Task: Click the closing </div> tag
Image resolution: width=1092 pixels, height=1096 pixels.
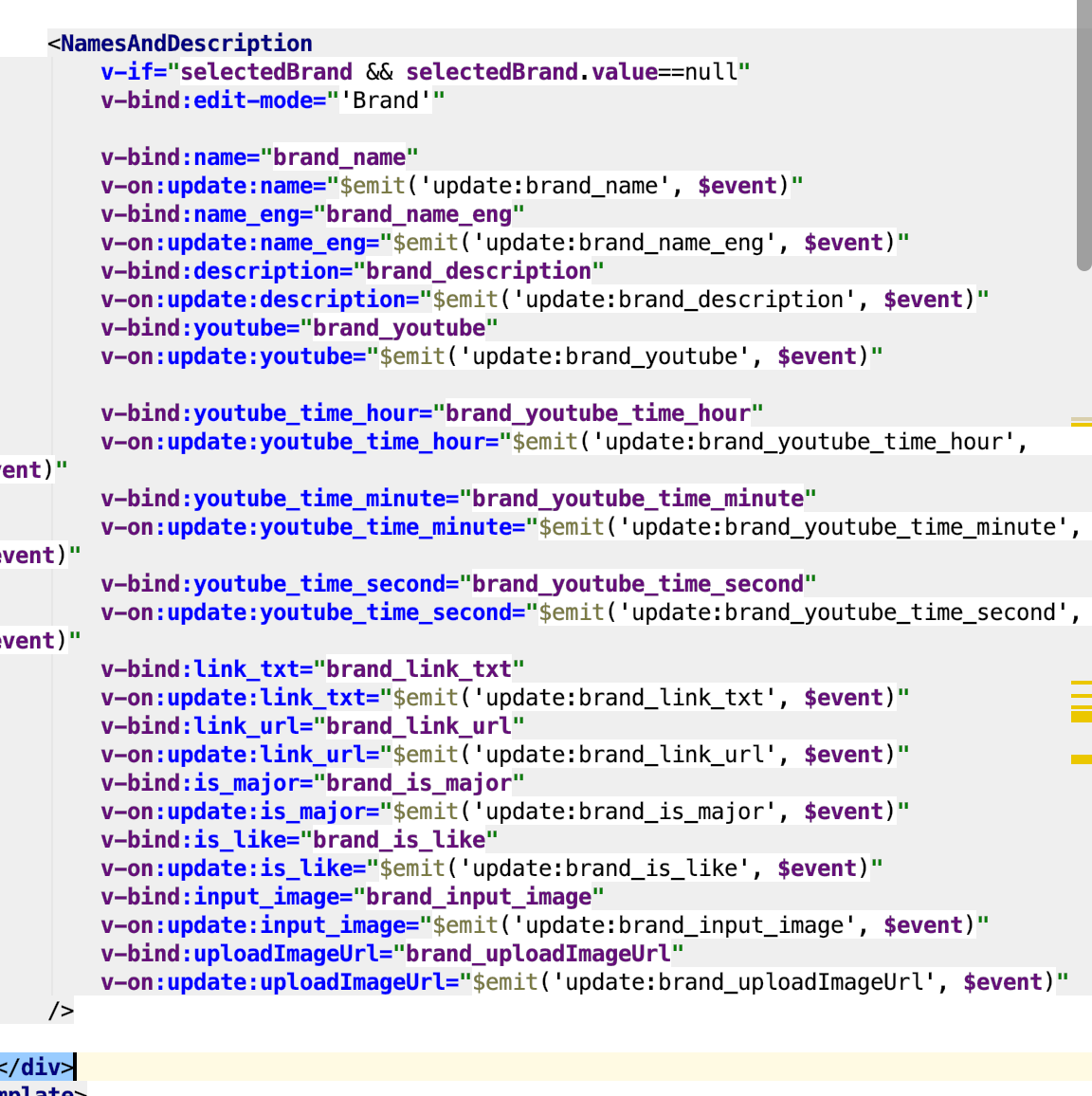Action: tap(36, 1067)
